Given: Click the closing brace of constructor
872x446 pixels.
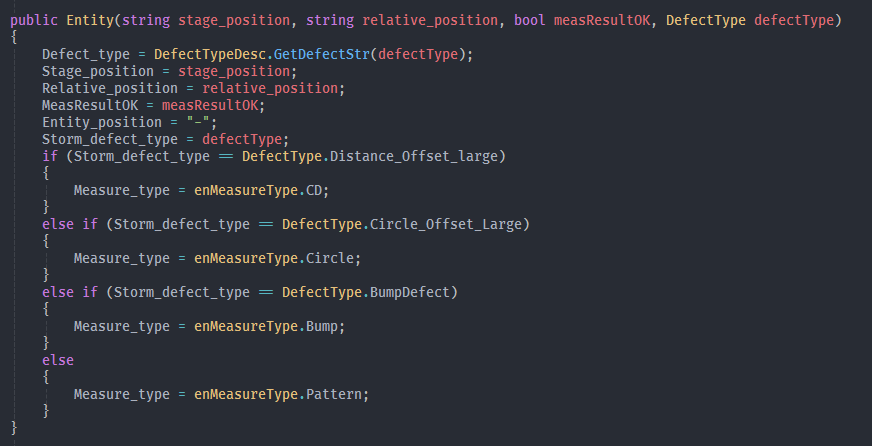Looking at the screenshot, I should coord(14,428).
